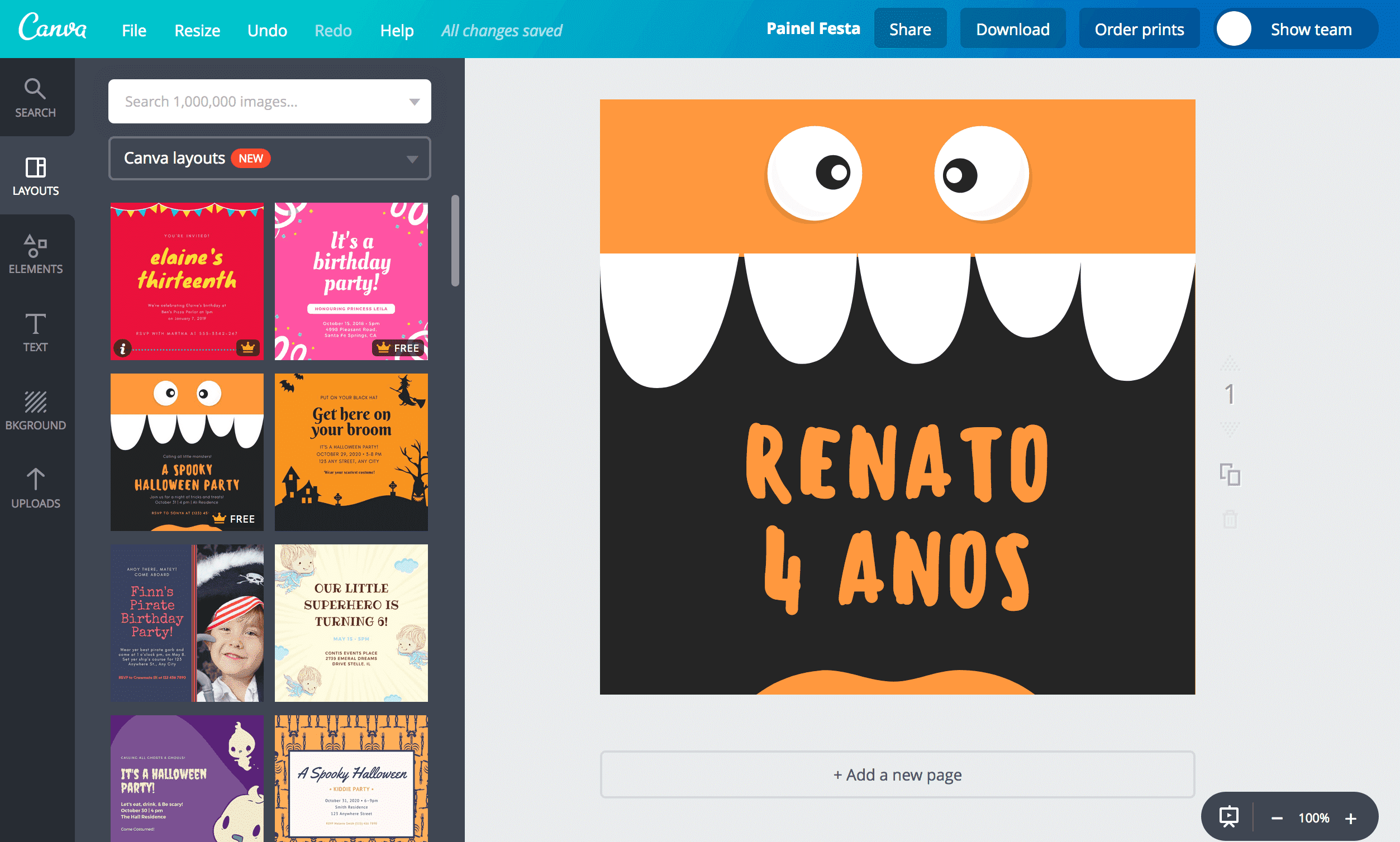Click crown badge on Elaine's thirteenth layout
The width and height of the screenshot is (1400, 842).
tap(247, 347)
